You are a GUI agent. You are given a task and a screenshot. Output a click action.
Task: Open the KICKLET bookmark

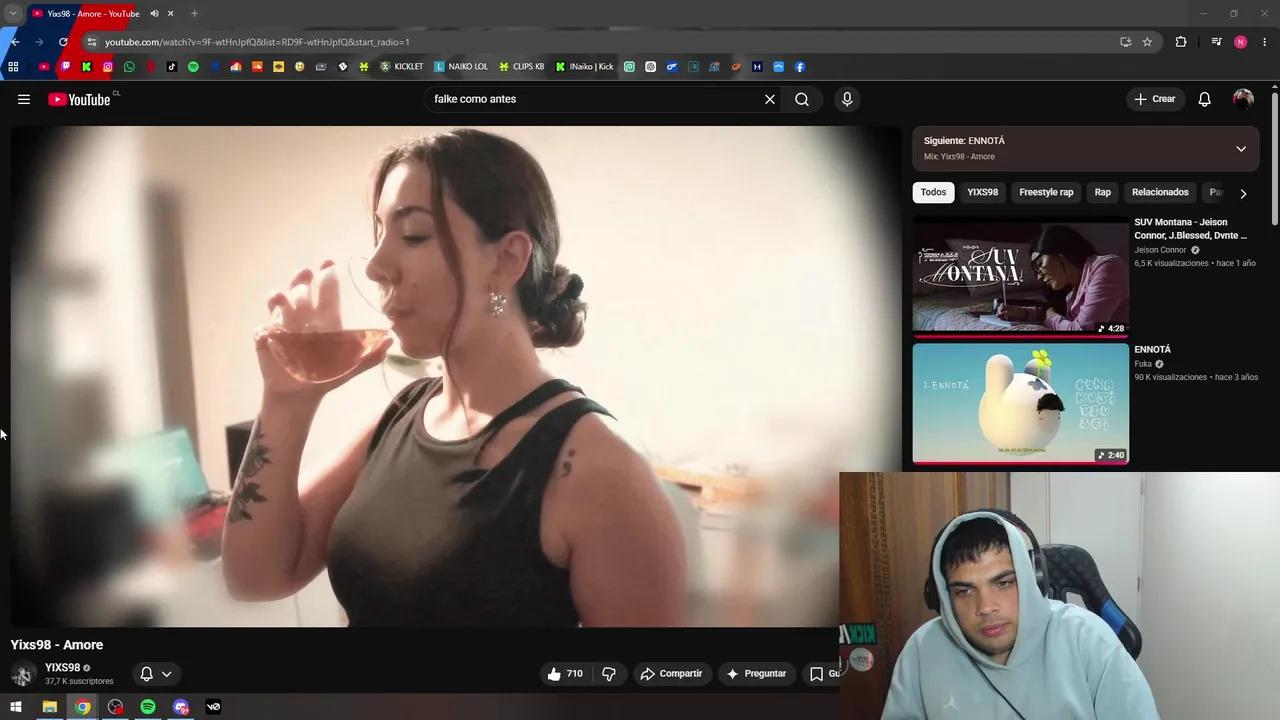click(x=401, y=67)
